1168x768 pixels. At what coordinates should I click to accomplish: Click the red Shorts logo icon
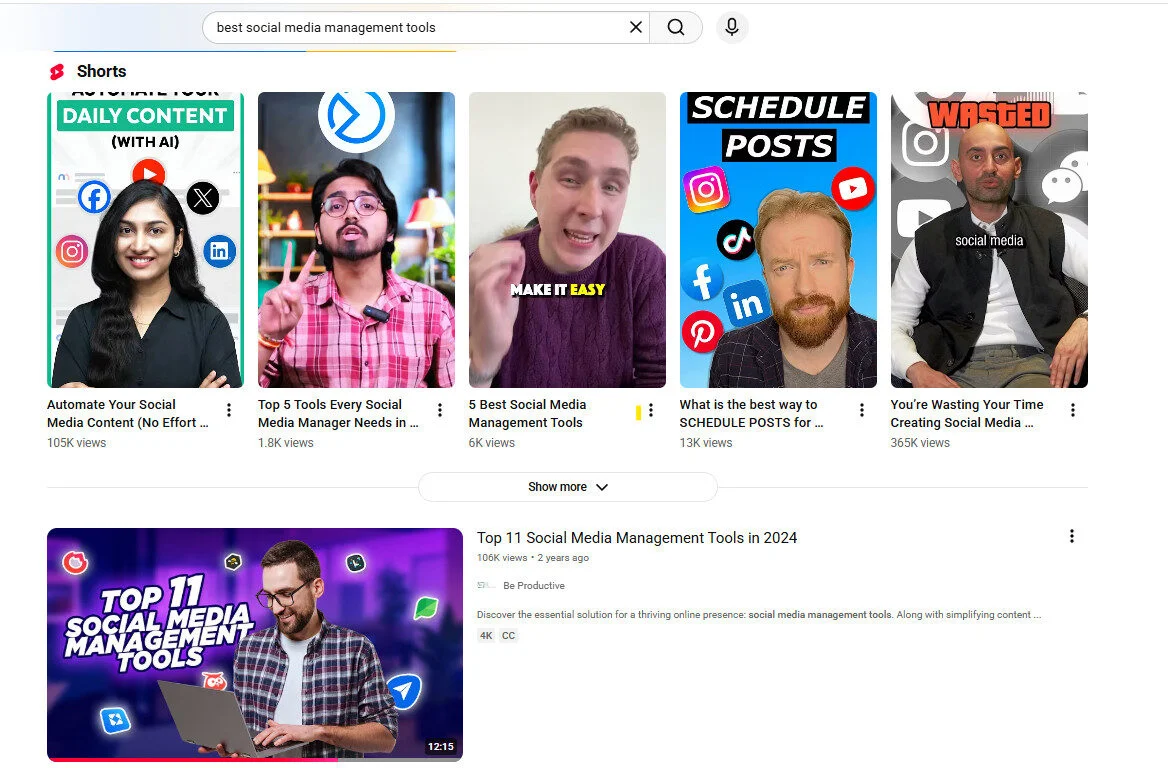click(x=57, y=71)
